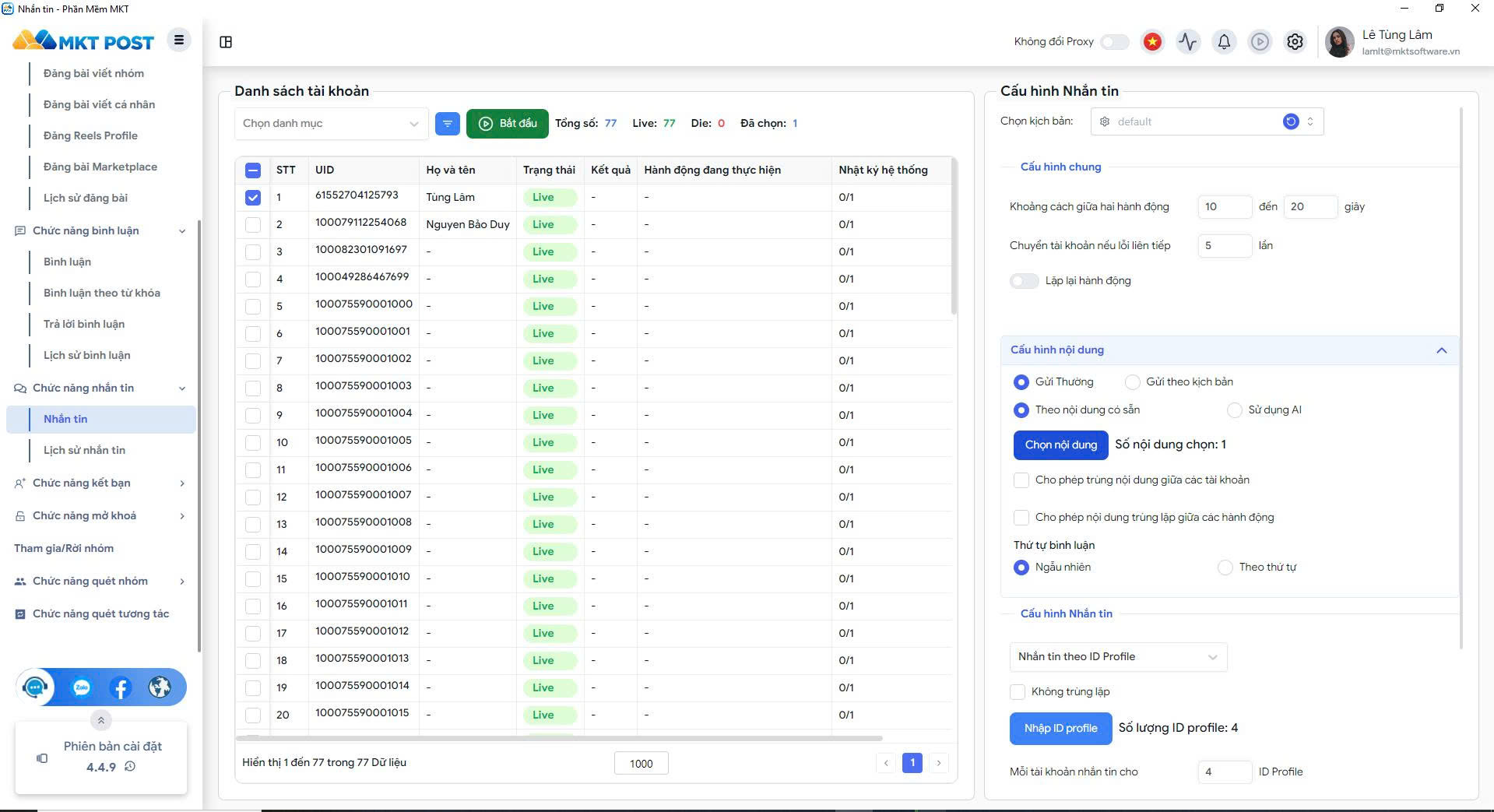The height and width of the screenshot is (812, 1494).
Task: Click the green Bắt đầu button
Action: (508, 123)
